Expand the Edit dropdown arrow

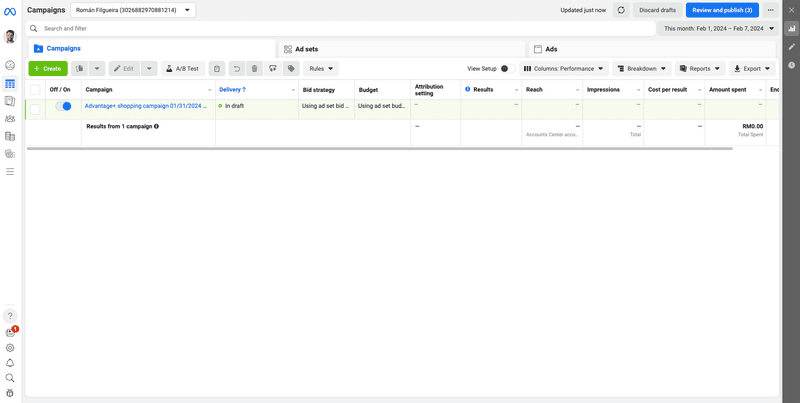click(x=149, y=68)
